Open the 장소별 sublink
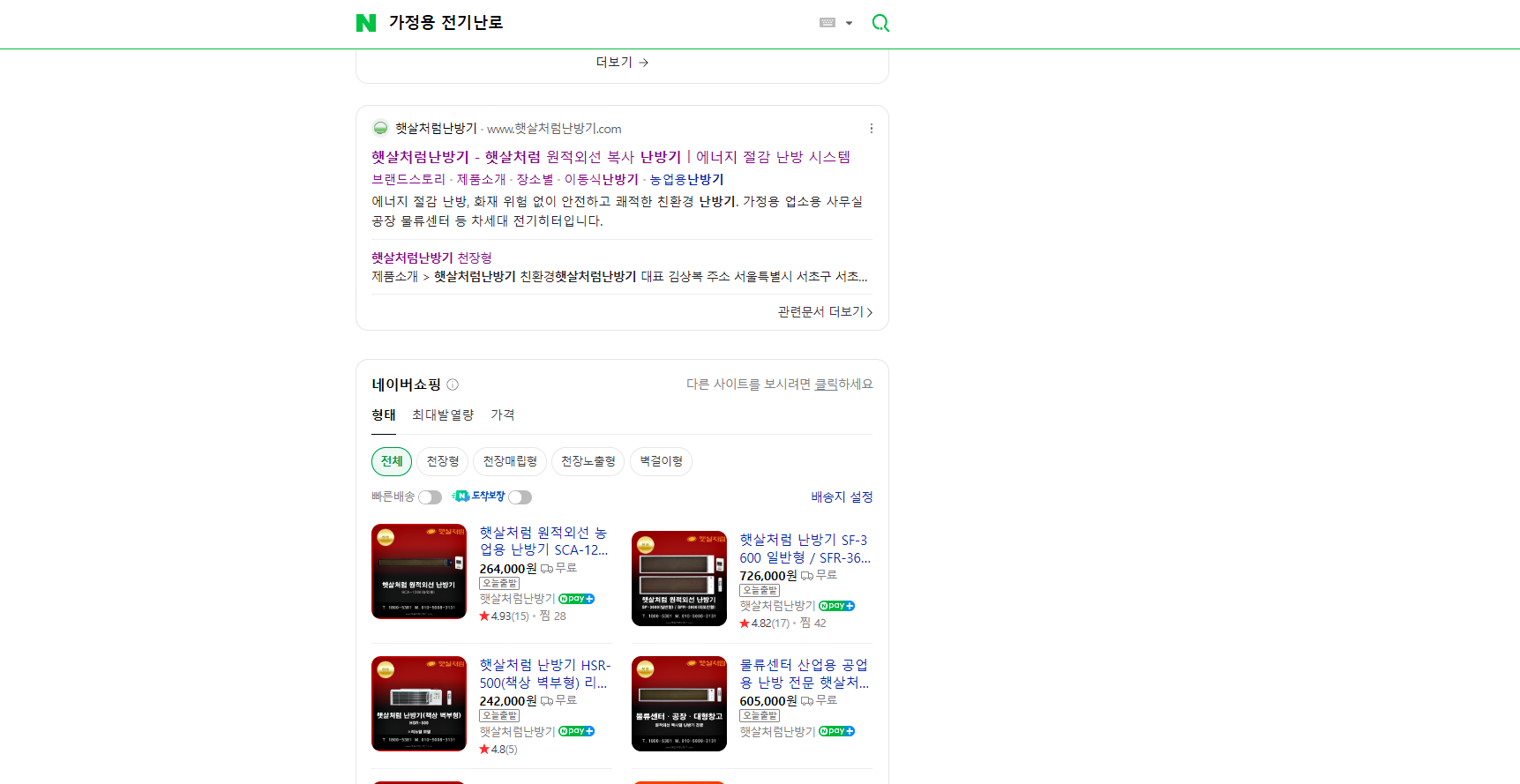The height and width of the screenshot is (784, 1520). (535, 179)
